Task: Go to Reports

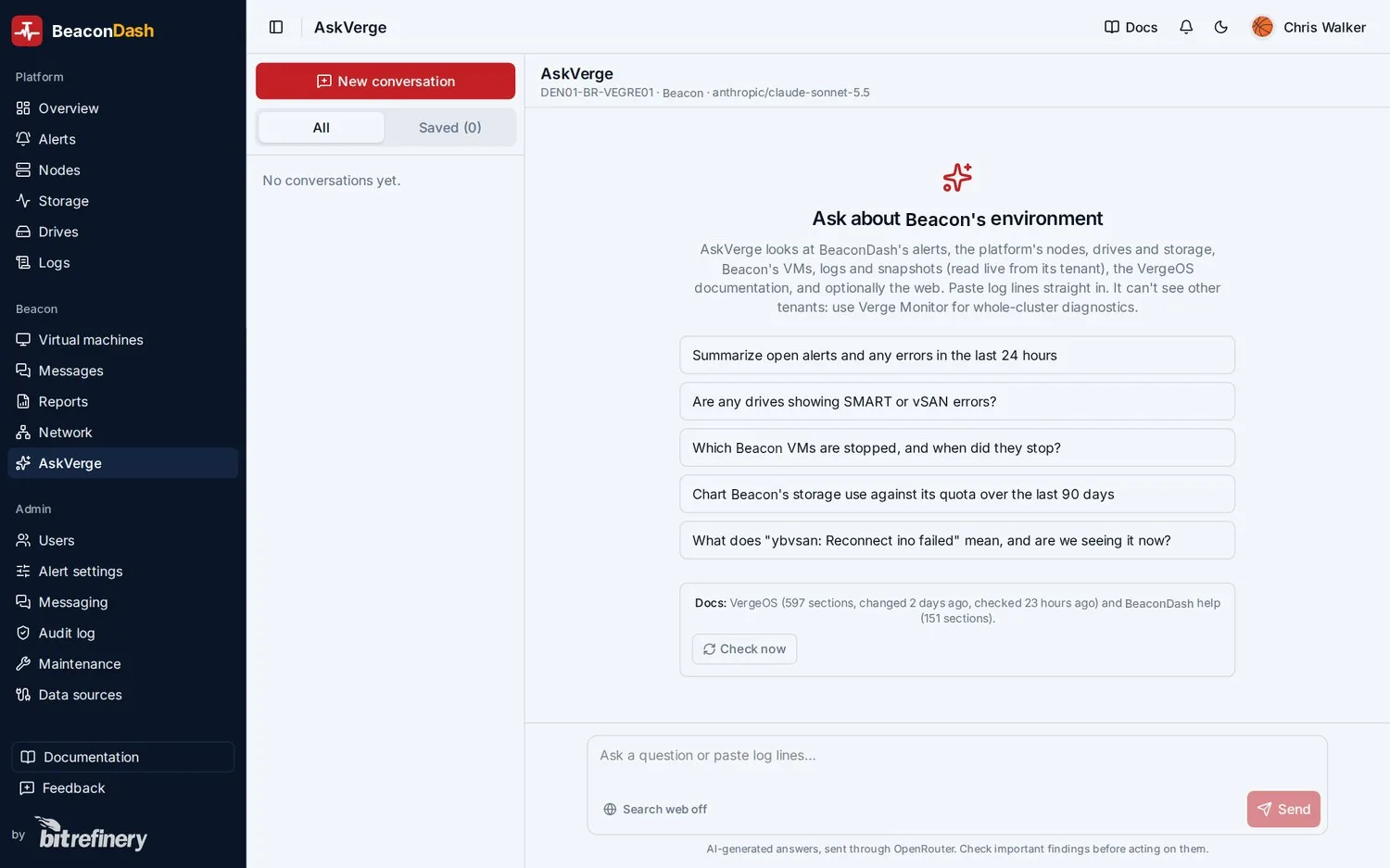Action: (123, 401)
